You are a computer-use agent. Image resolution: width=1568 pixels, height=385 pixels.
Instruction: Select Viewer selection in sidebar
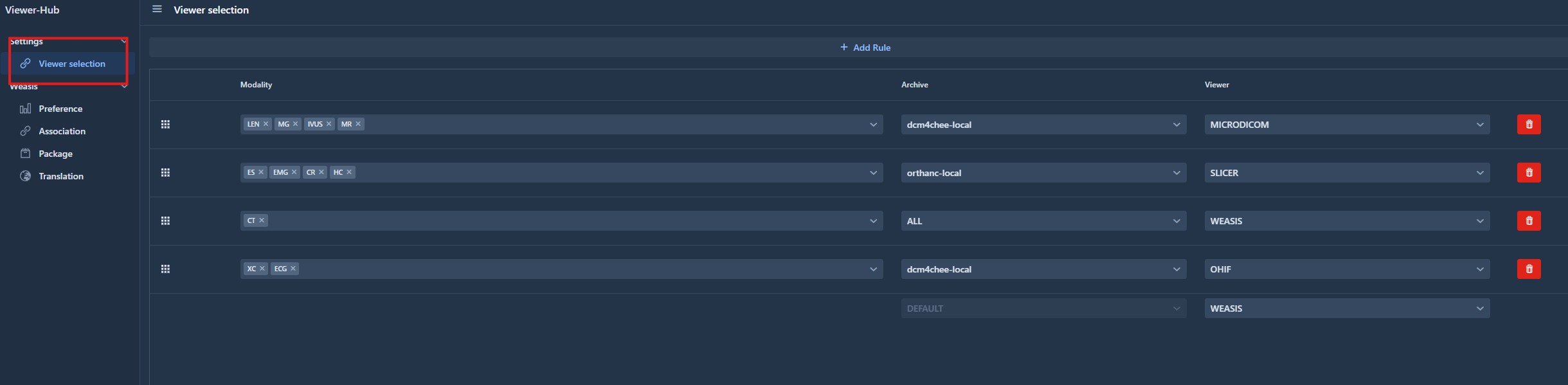[x=71, y=64]
